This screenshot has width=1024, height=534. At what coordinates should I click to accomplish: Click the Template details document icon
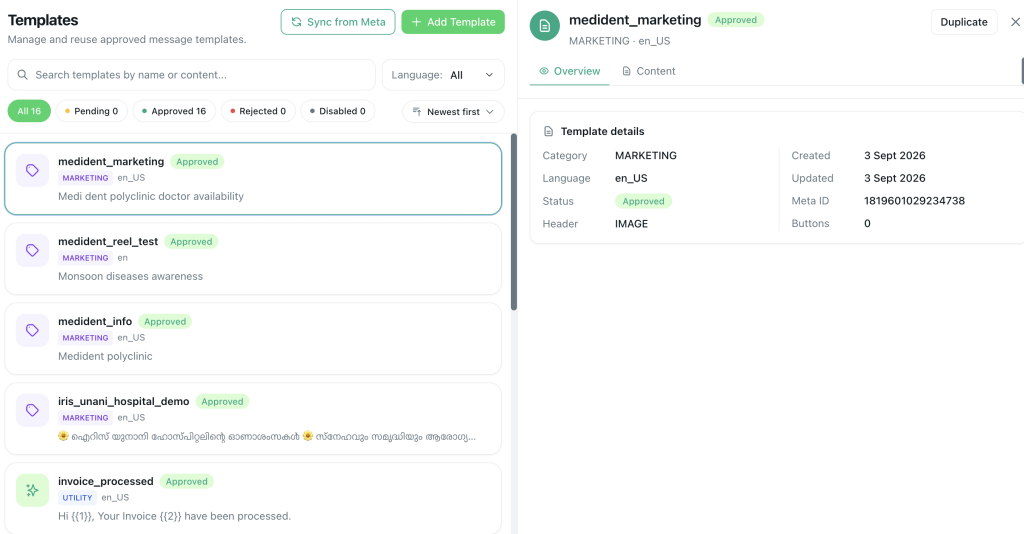(x=549, y=131)
